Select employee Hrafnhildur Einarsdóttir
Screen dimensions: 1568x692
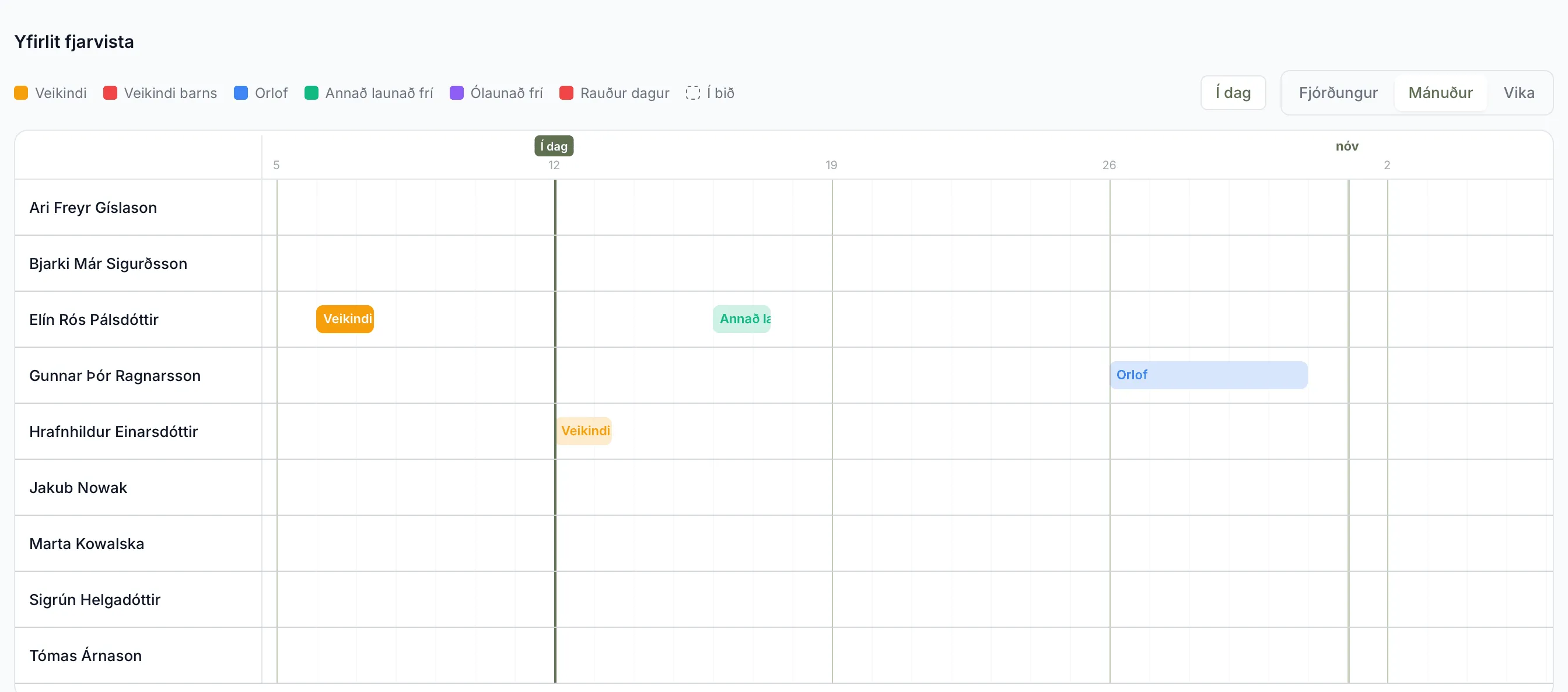pos(114,432)
